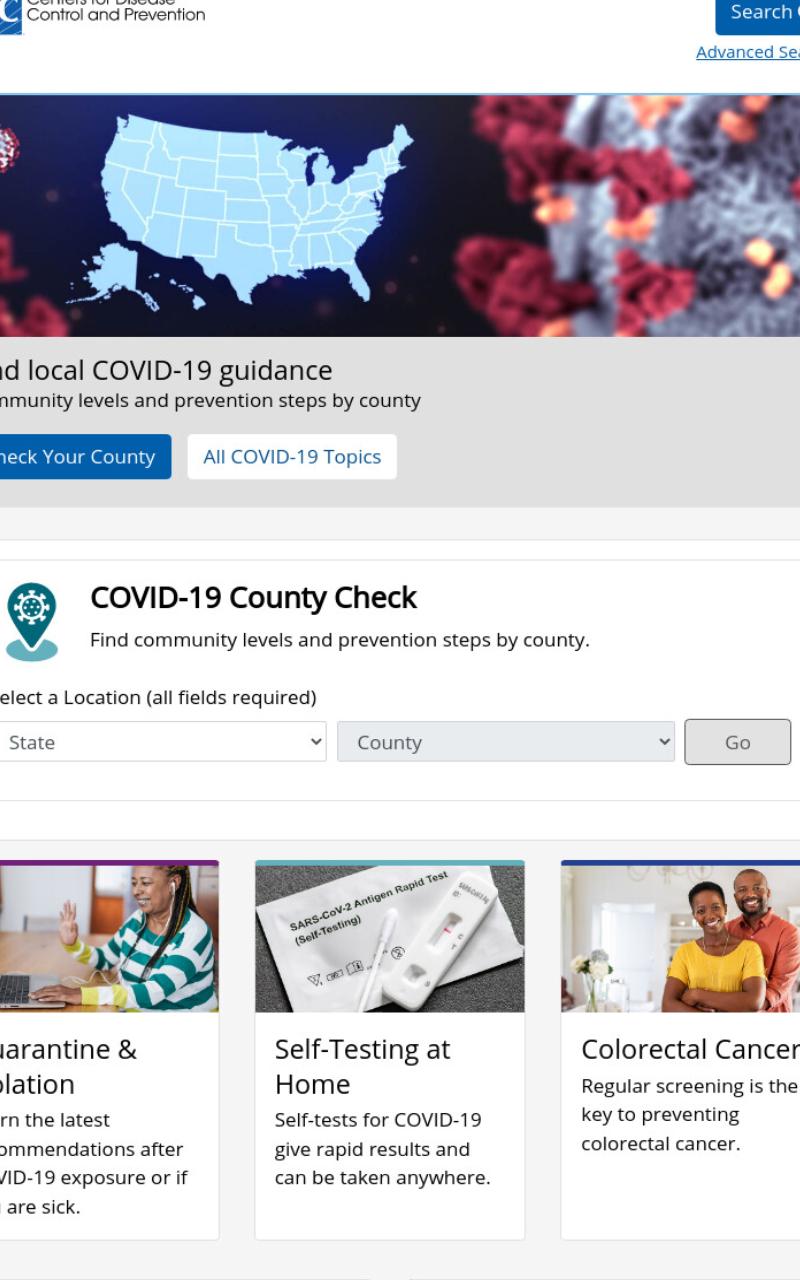Open the State dropdown
Image resolution: width=800 pixels, height=1280 pixels.
point(162,742)
